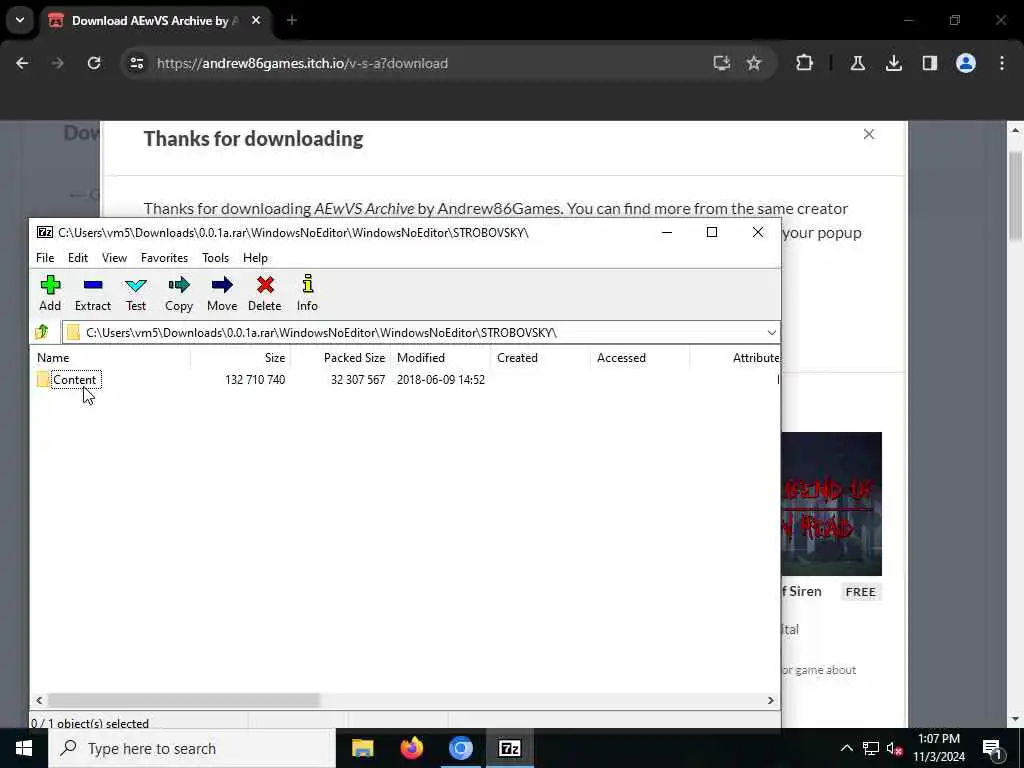This screenshot has width=1024, height=768.
Task: Bookmark this page with star icon
Action: pos(754,63)
